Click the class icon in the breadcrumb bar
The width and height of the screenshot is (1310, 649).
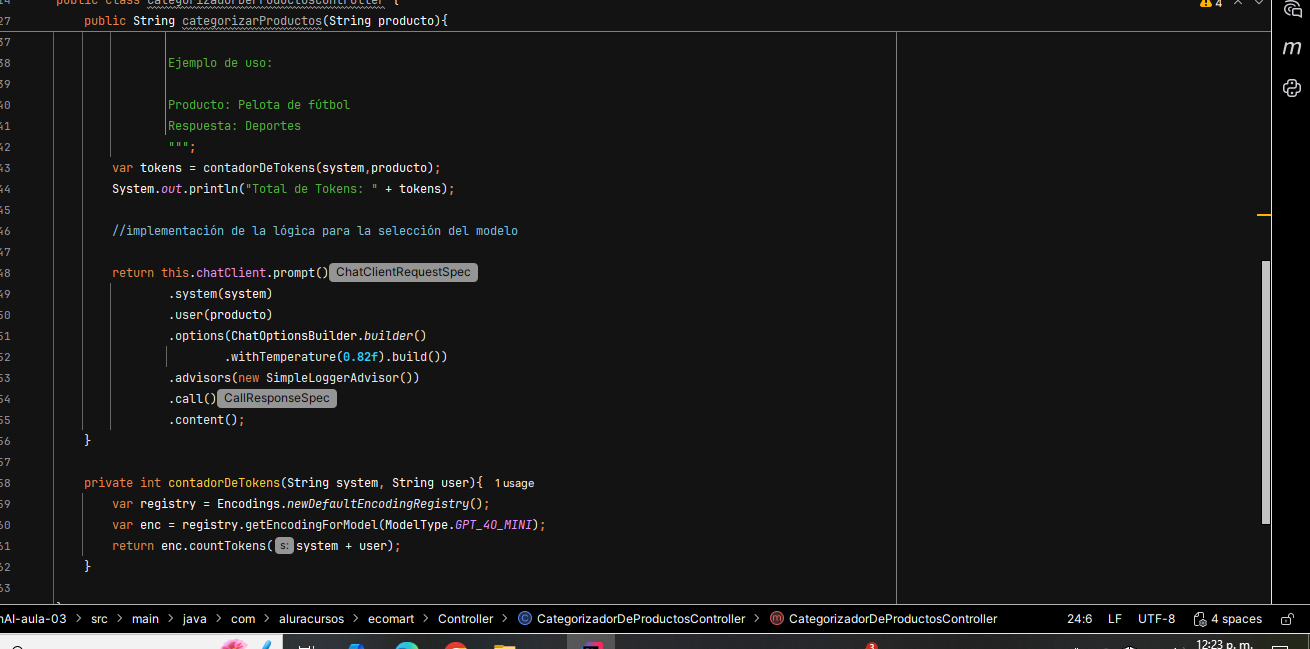point(525,619)
